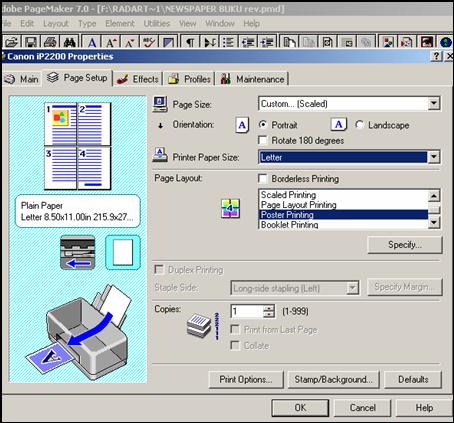The height and width of the screenshot is (423, 454).
Task: Click the landscape orientation A icon
Action: (x=339, y=124)
